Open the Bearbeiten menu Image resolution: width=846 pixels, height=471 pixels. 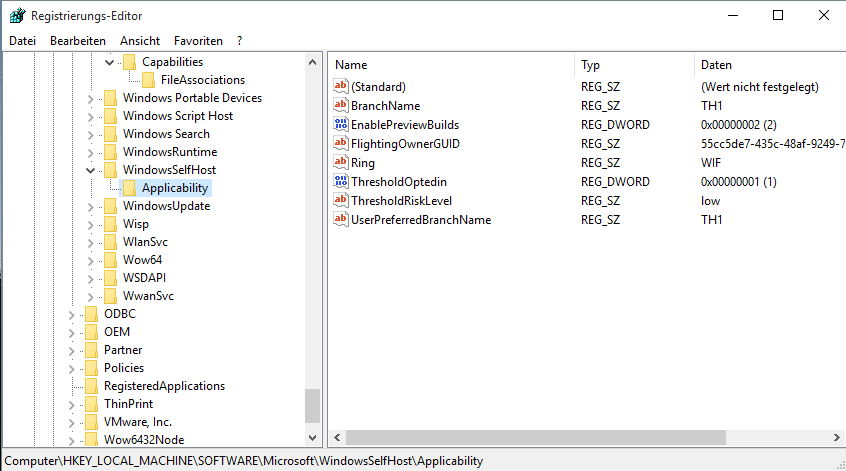tap(78, 41)
